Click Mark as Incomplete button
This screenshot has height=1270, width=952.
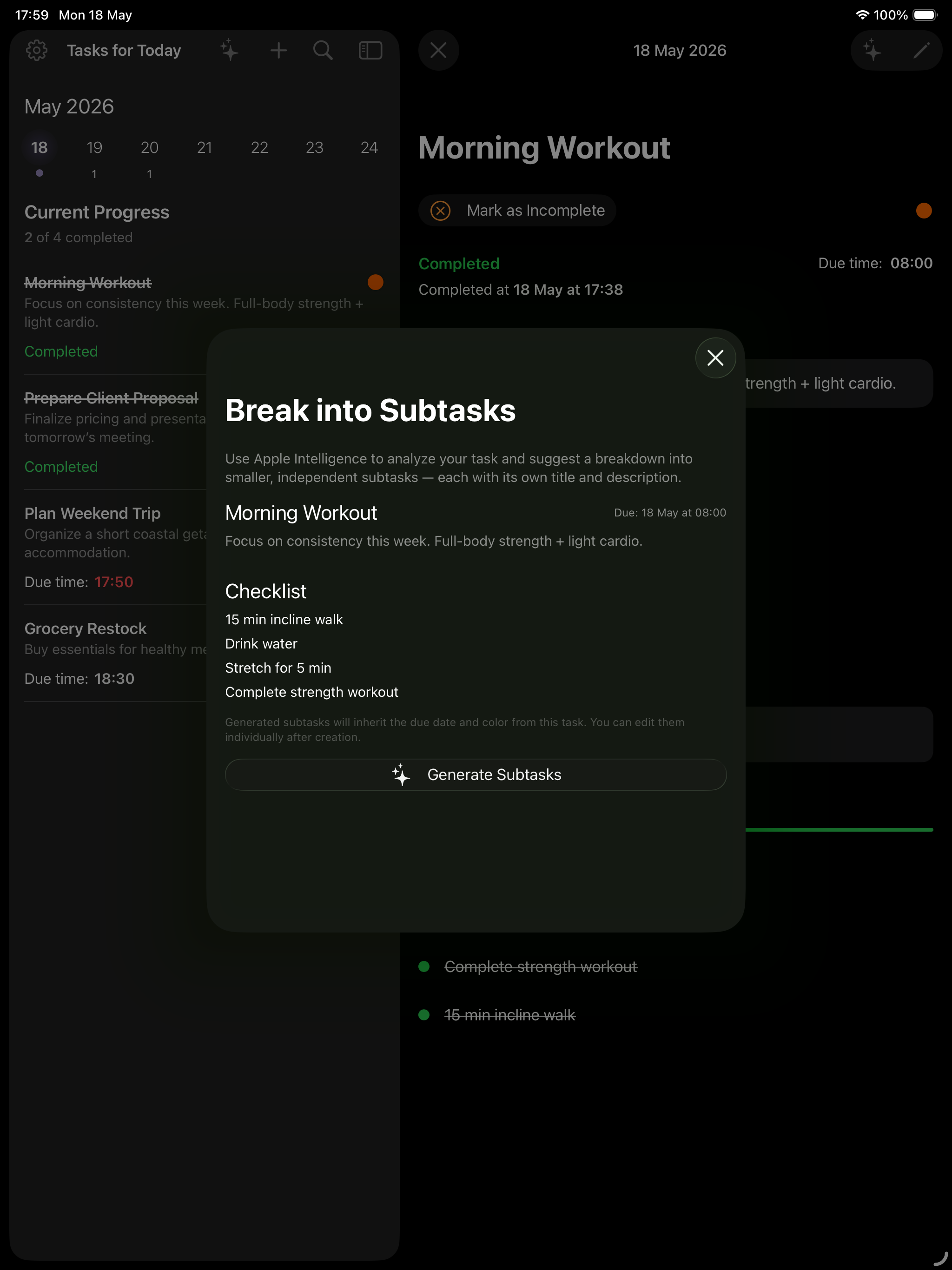[517, 210]
